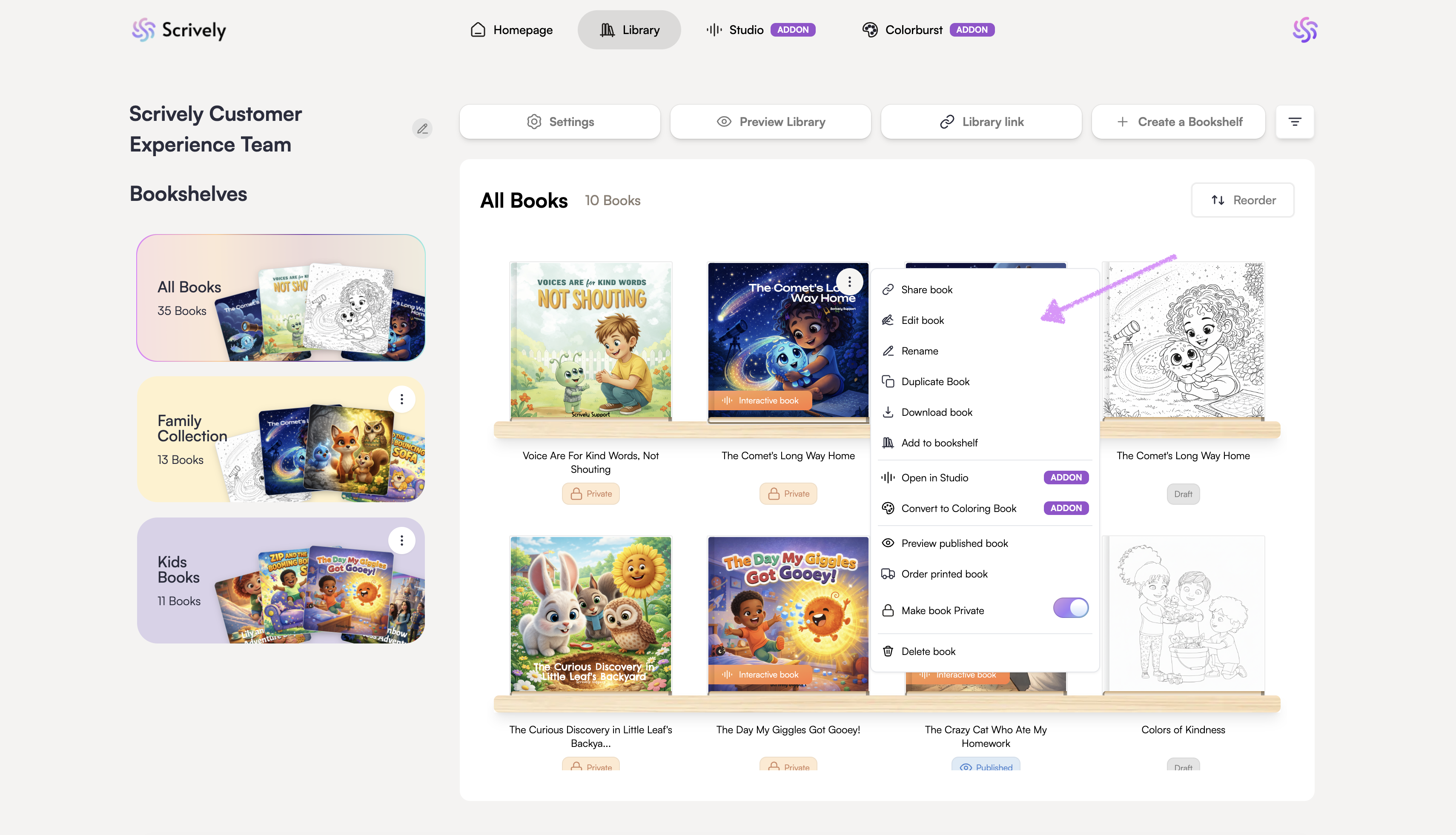Open the Kids Books three-dot menu

pos(401,540)
